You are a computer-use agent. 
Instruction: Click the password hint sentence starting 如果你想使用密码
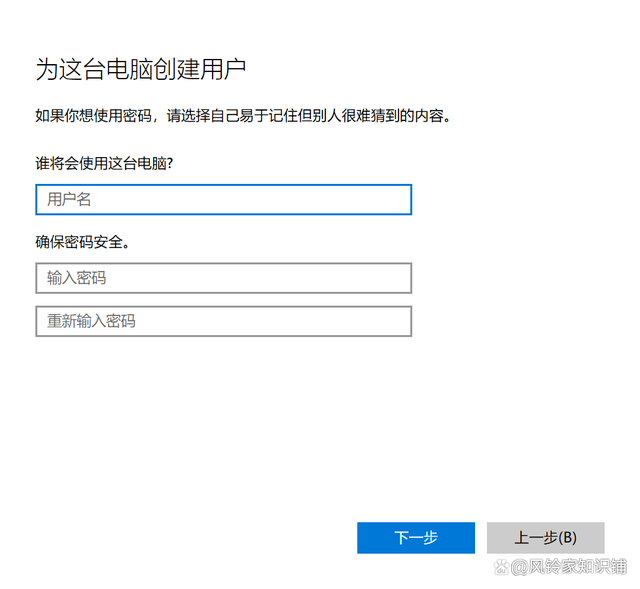(243, 116)
